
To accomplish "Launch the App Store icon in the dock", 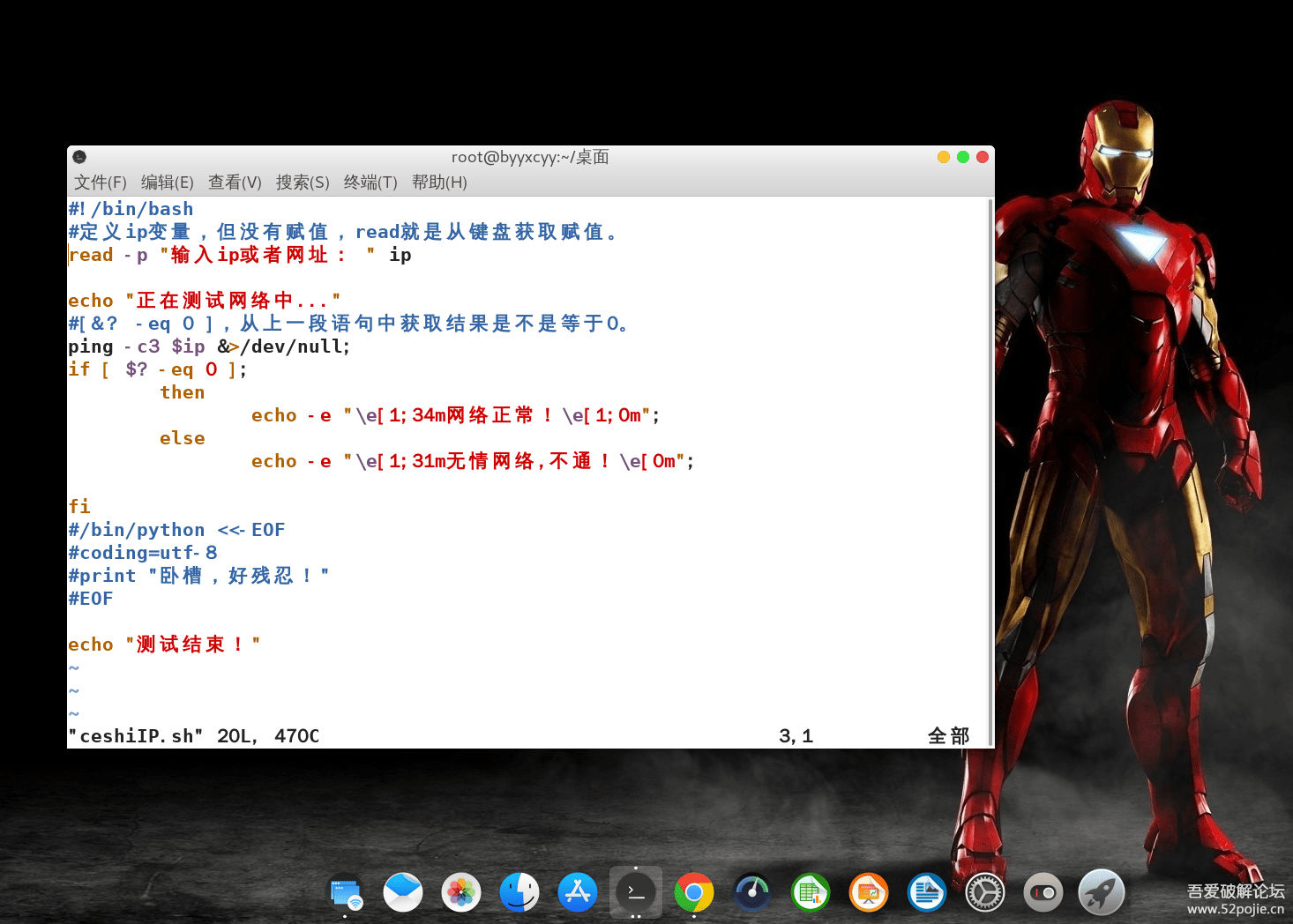I will (x=578, y=893).
